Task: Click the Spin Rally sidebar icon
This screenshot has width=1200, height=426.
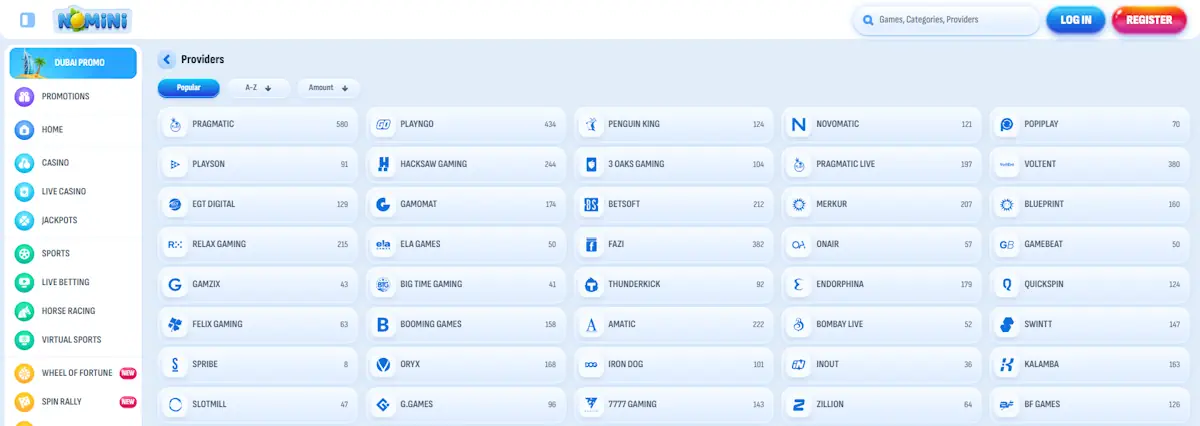Action: [24, 402]
